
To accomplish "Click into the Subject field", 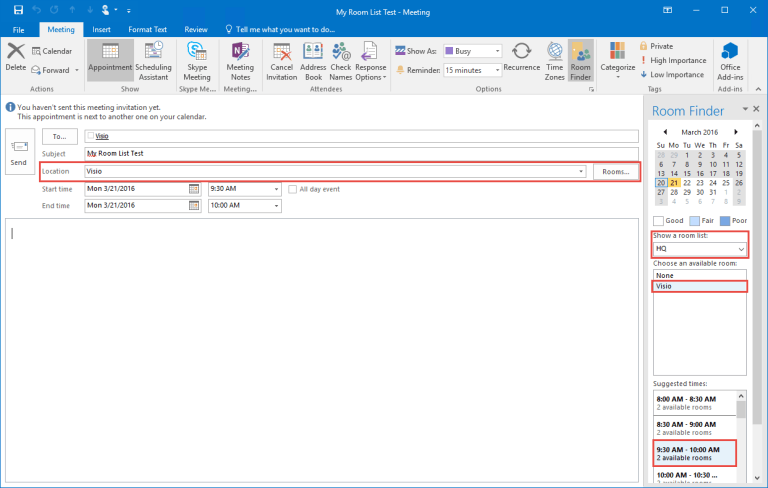I will 361,154.
